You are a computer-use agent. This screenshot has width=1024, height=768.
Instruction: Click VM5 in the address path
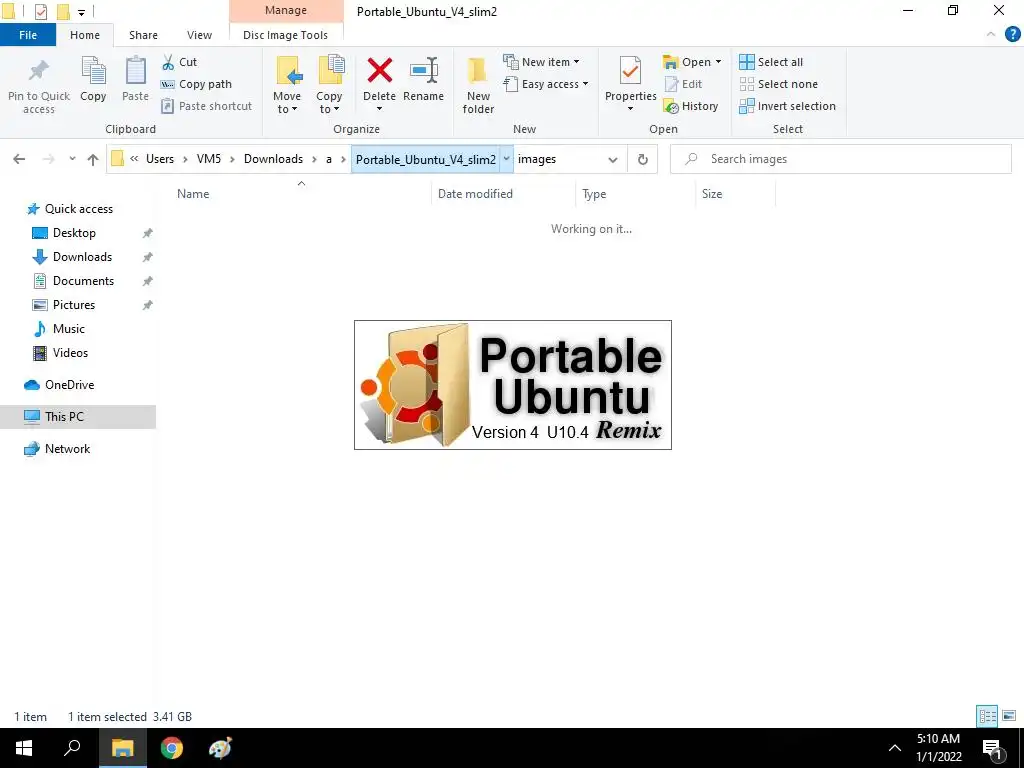(x=209, y=159)
